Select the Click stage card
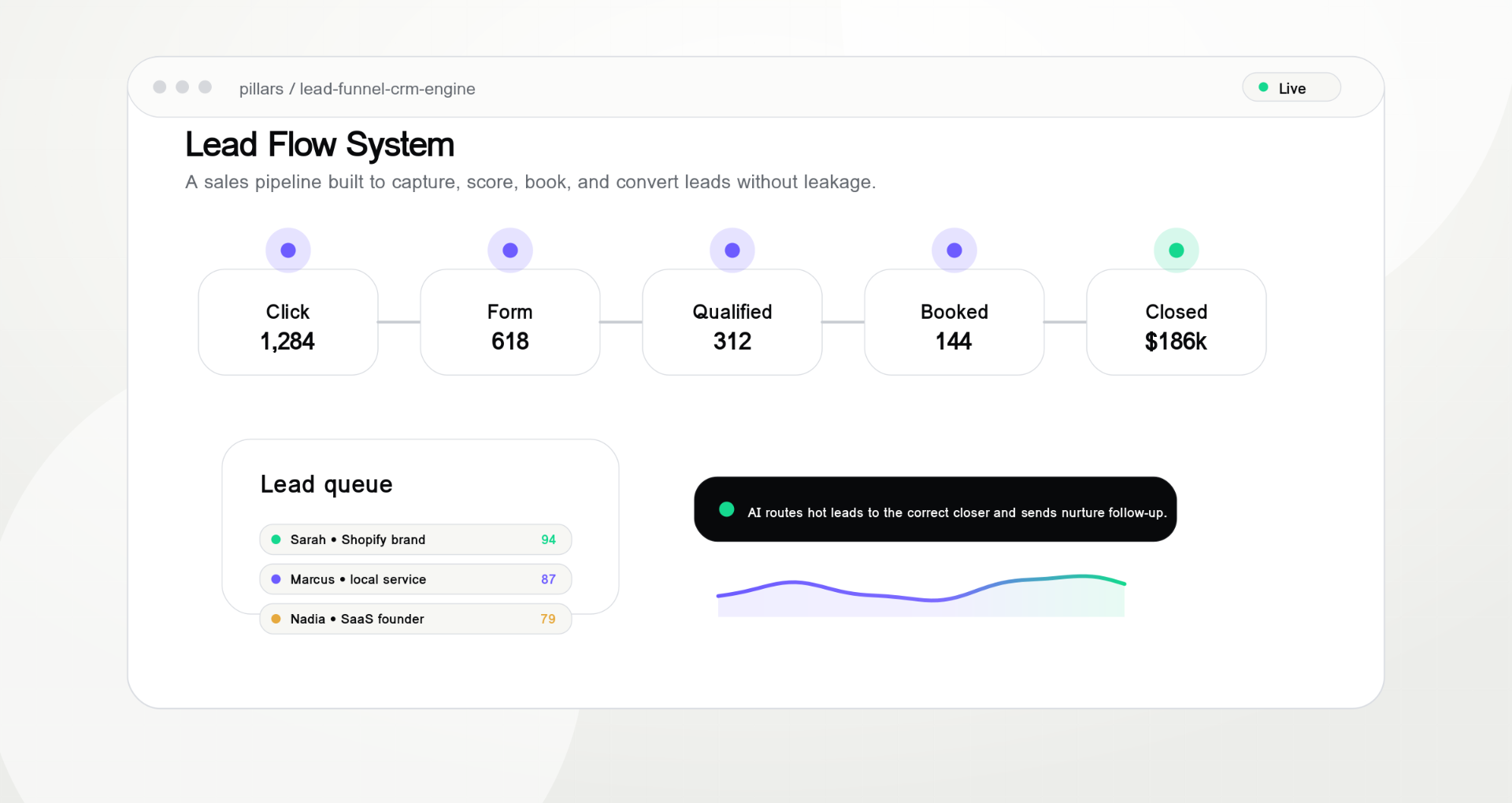Viewport: 1512px width, 803px height. point(288,323)
